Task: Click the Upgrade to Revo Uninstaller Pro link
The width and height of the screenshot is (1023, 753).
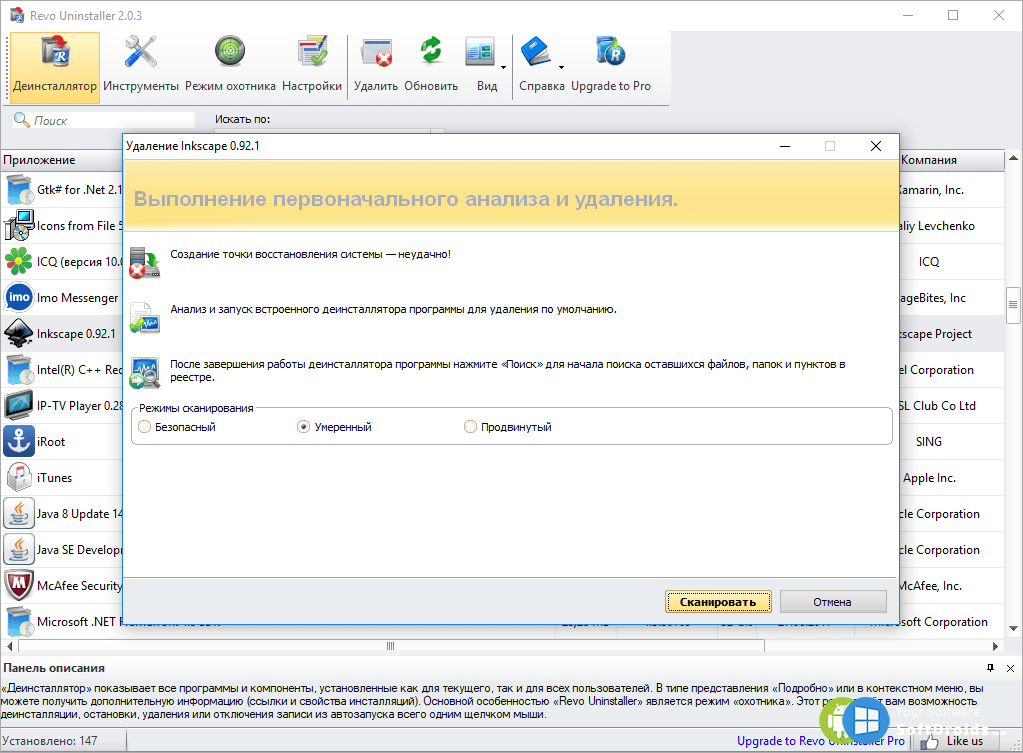Action: pyautogui.click(x=820, y=741)
